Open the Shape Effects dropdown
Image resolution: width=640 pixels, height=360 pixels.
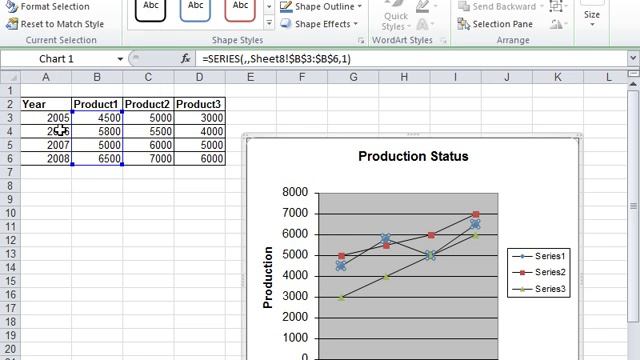tap(319, 24)
